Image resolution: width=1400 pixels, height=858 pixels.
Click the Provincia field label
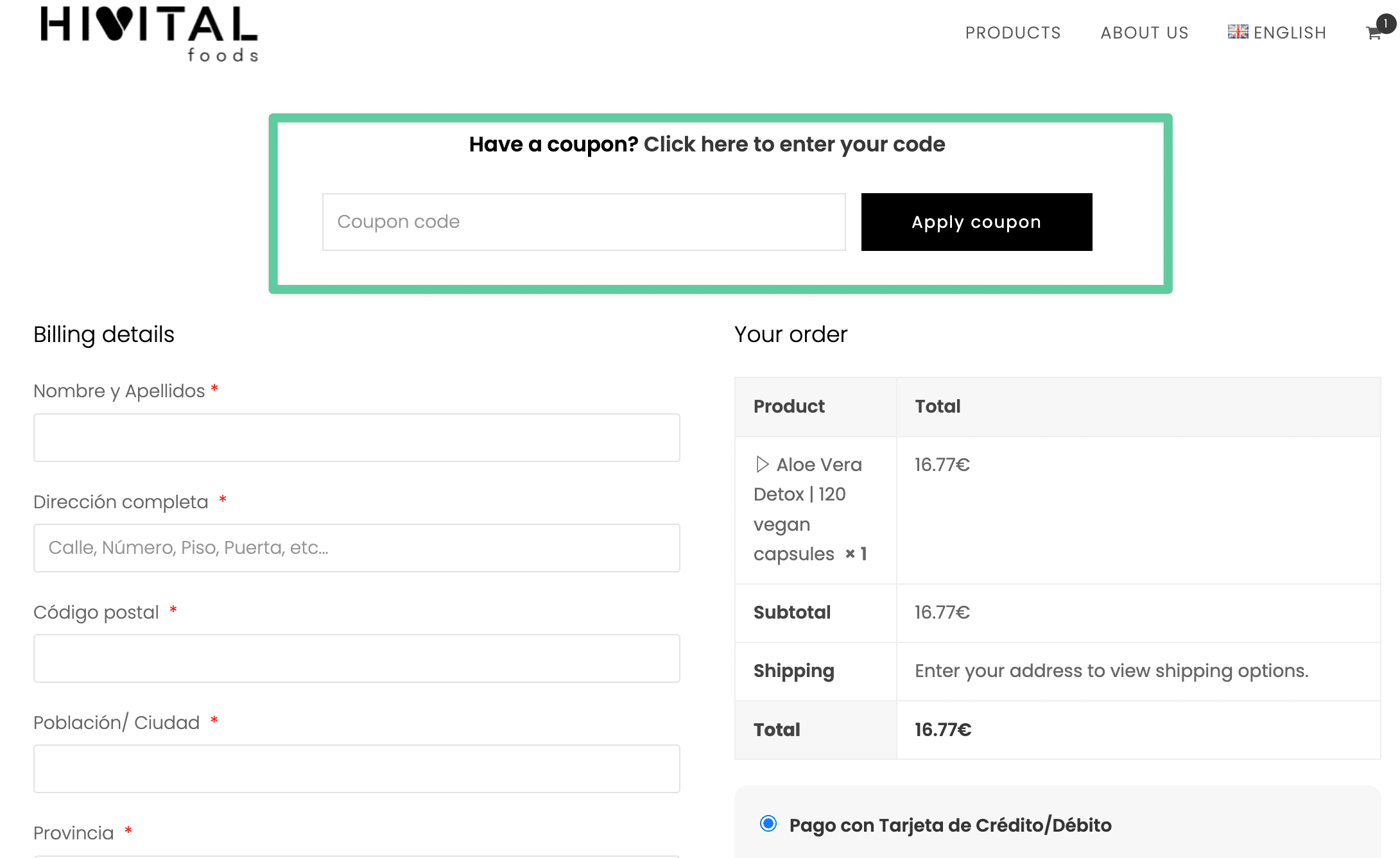[x=74, y=833]
